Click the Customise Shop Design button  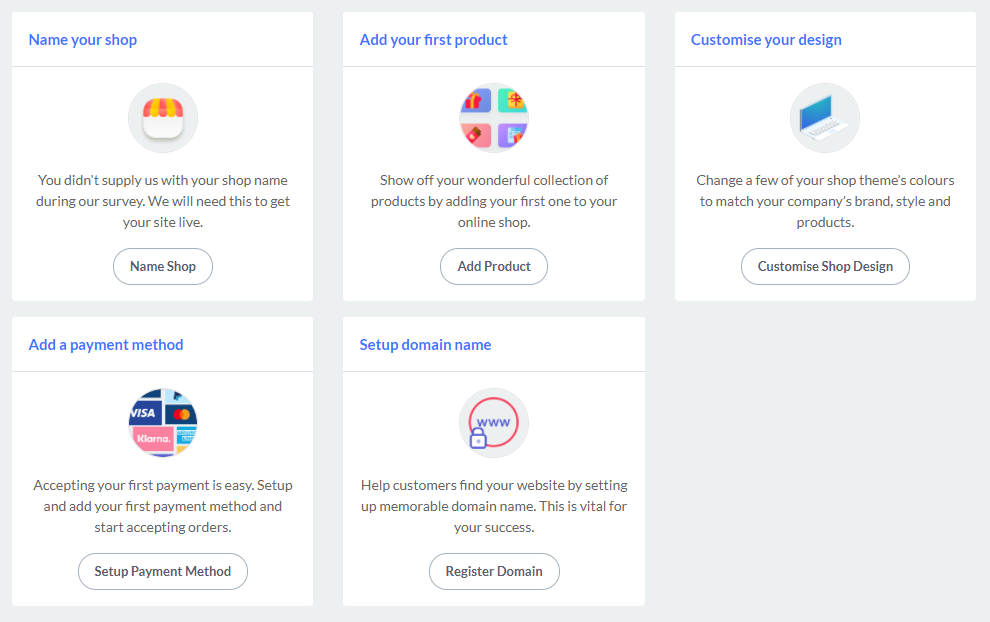(825, 266)
